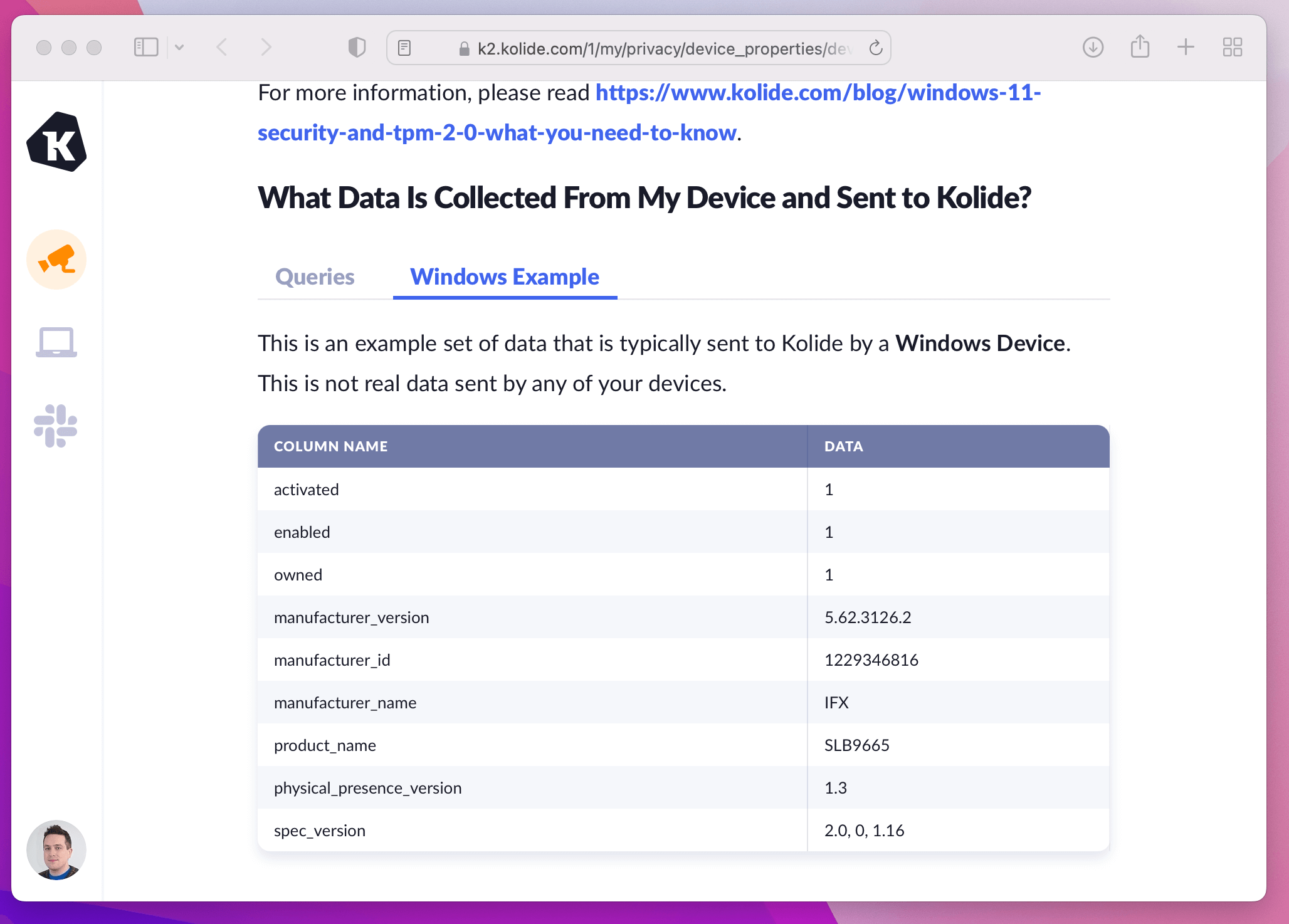Click the privacy report shield icon

click(x=357, y=48)
